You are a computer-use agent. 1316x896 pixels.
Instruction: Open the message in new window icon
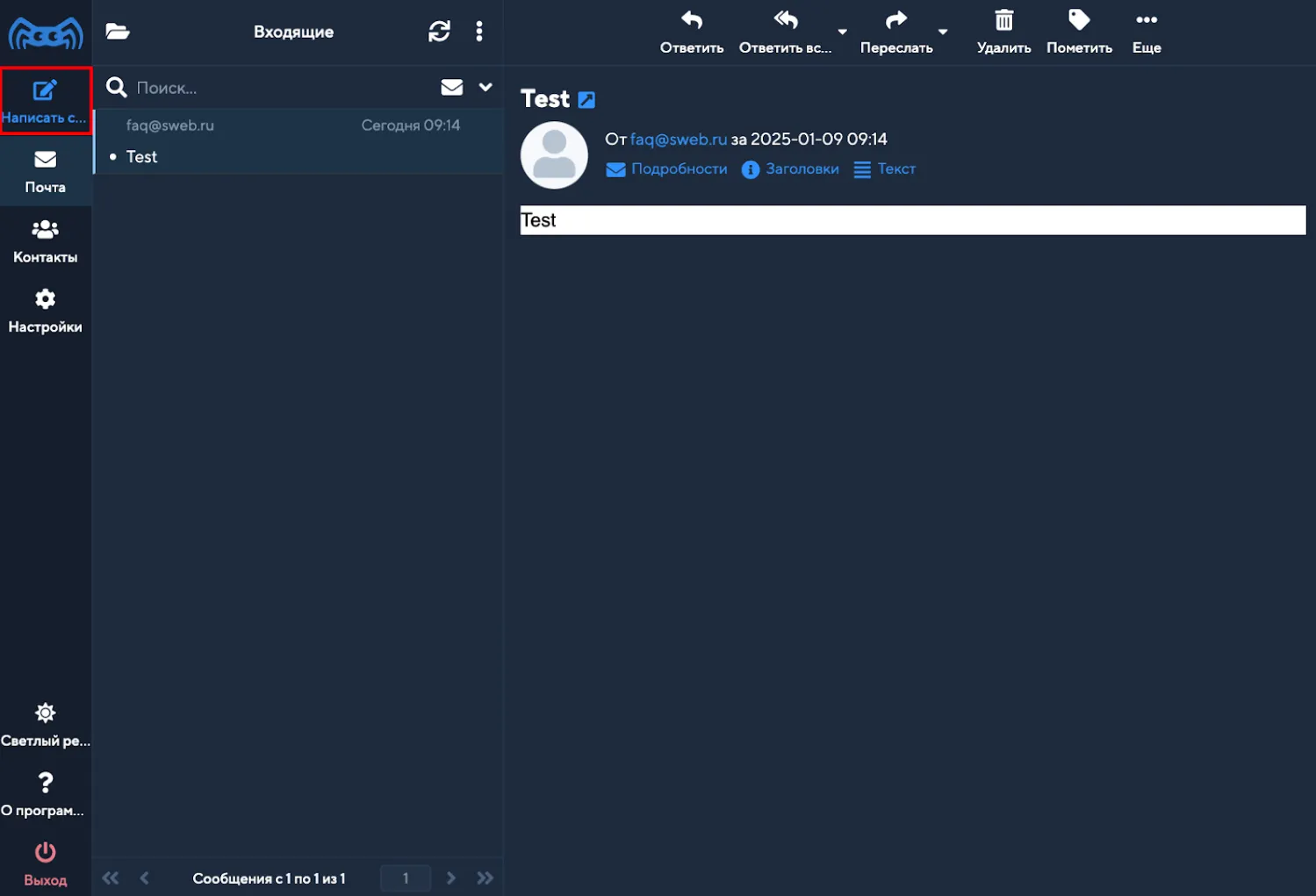[x=586, y=98]
